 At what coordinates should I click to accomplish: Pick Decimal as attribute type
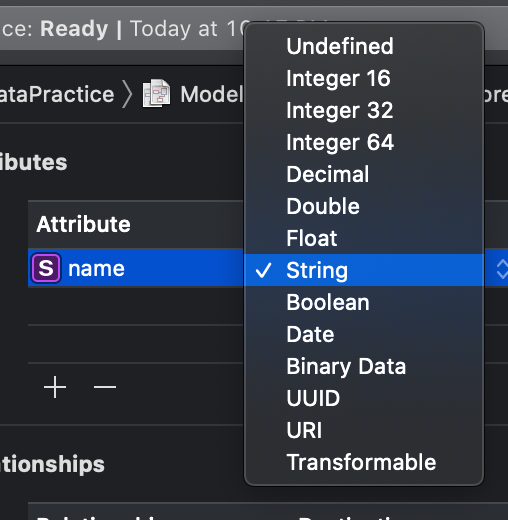(364, 174)
